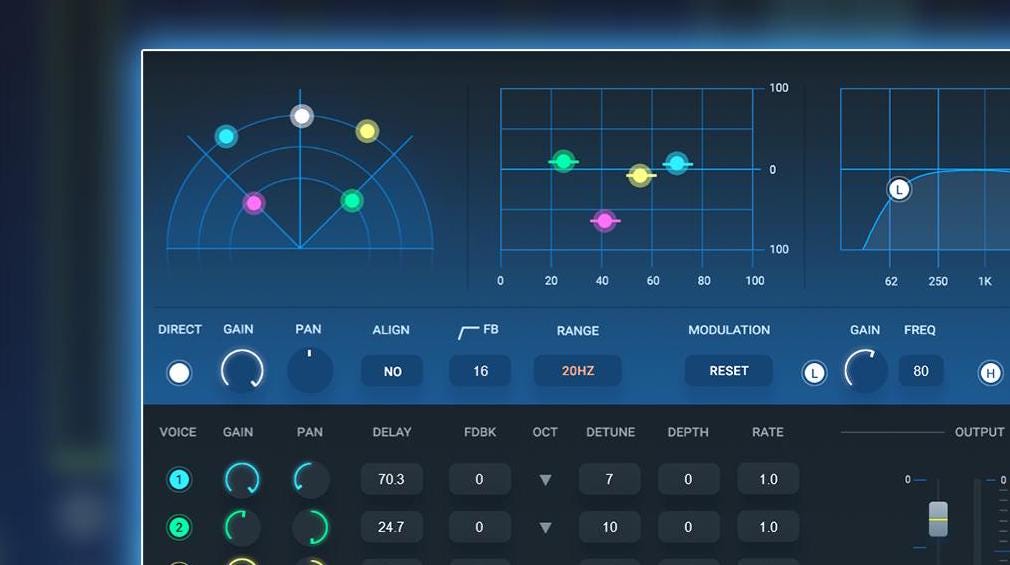Click the FB value 16 field

pos(480,371)
